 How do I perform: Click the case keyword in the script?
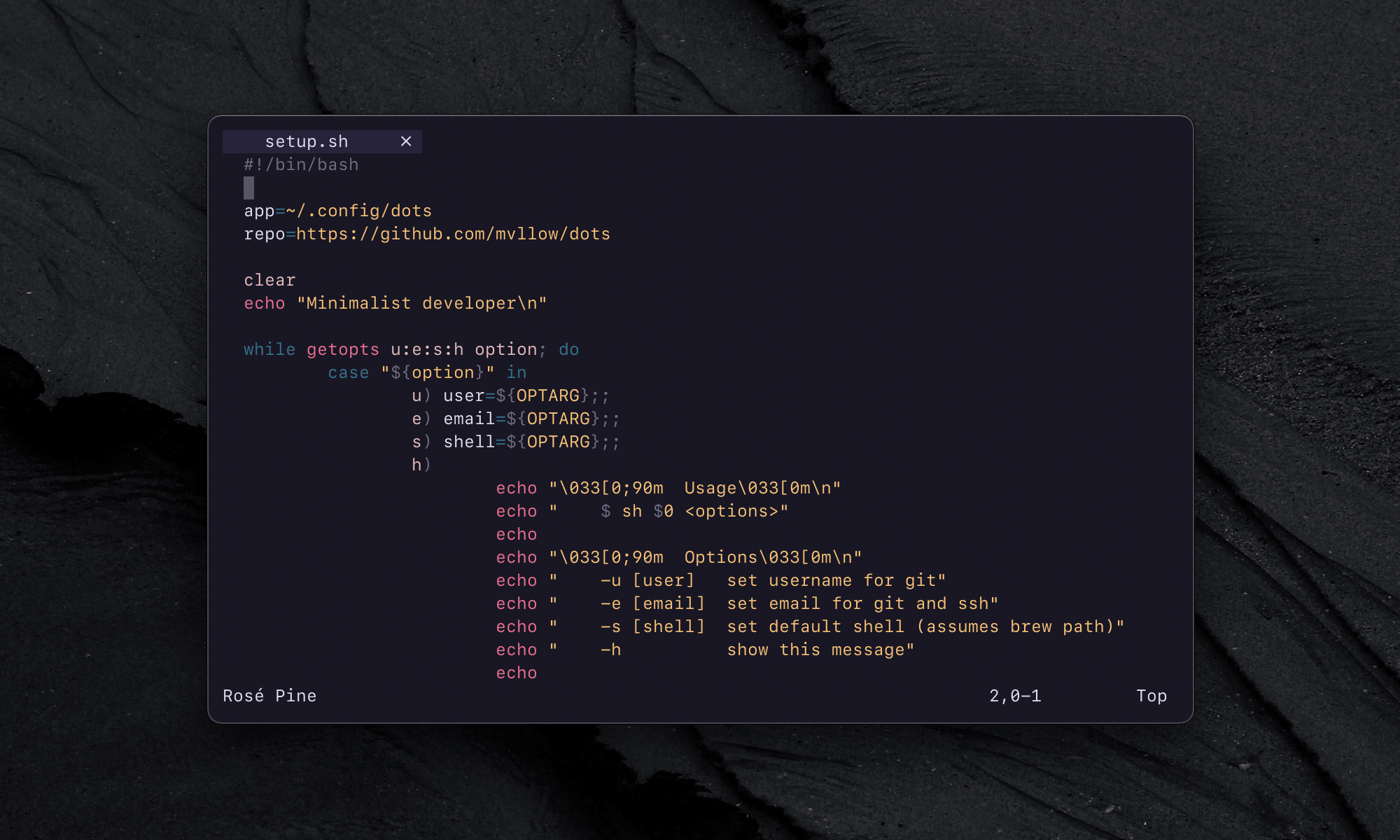click(348, 372)
